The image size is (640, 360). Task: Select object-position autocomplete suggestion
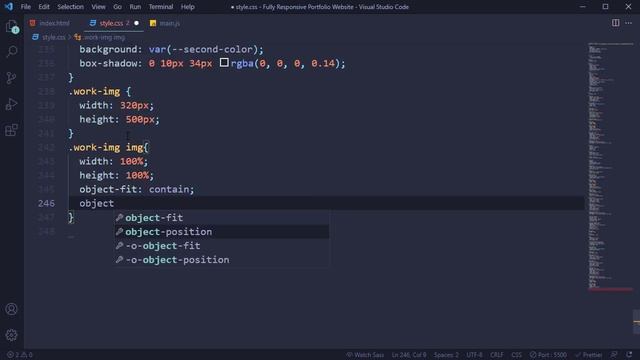point(222,232)
